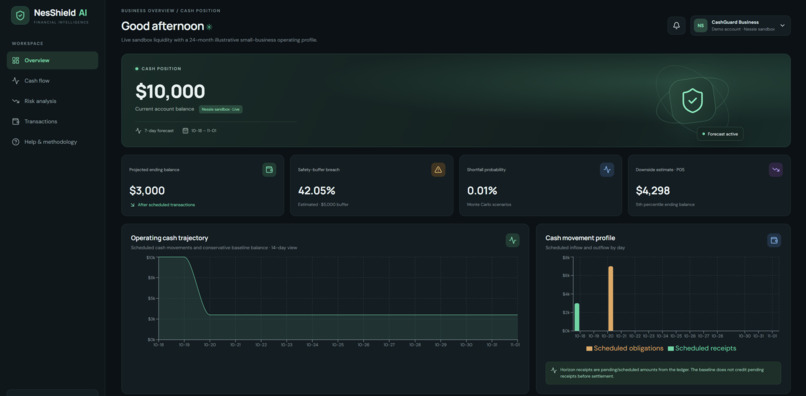The height and width of the screenshot is (396, 806).
Task: Expand the CashGuard Business account dropdown
Action: pos(782,25)
